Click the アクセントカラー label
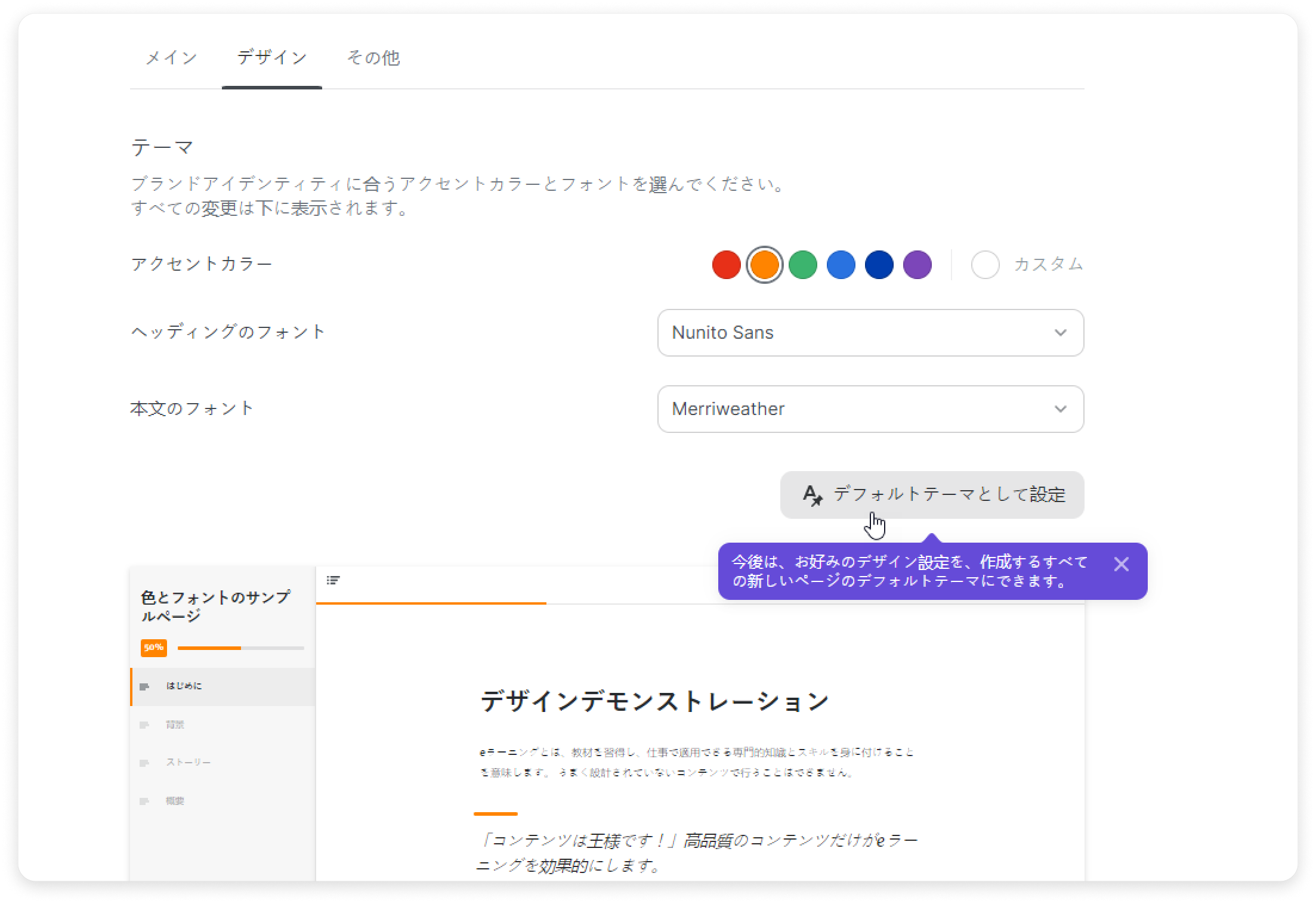This screenshot has width=1316, height=904. tap(202, 264)
